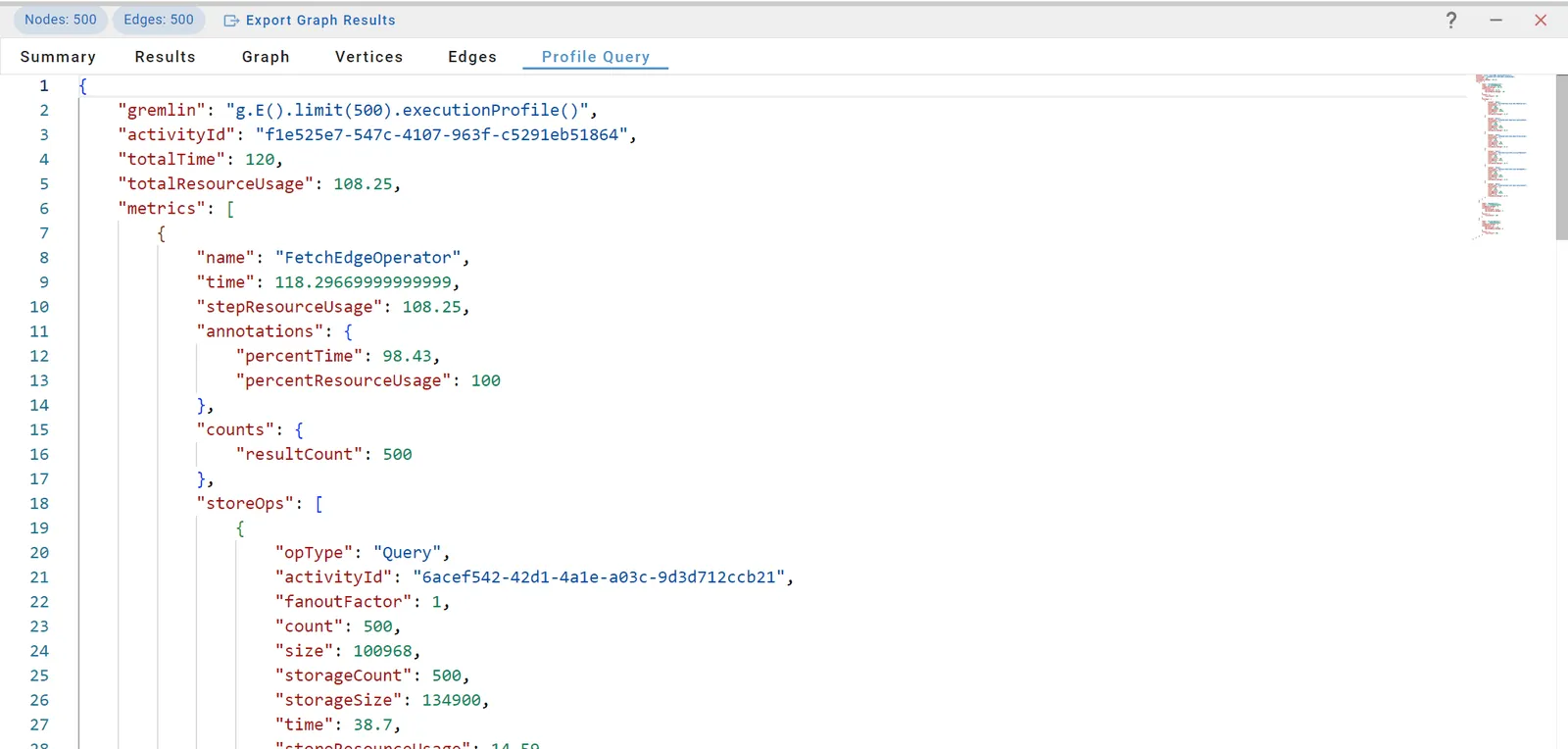Click the "storeOps" key

pyautogui.click(x=245, y=503)
